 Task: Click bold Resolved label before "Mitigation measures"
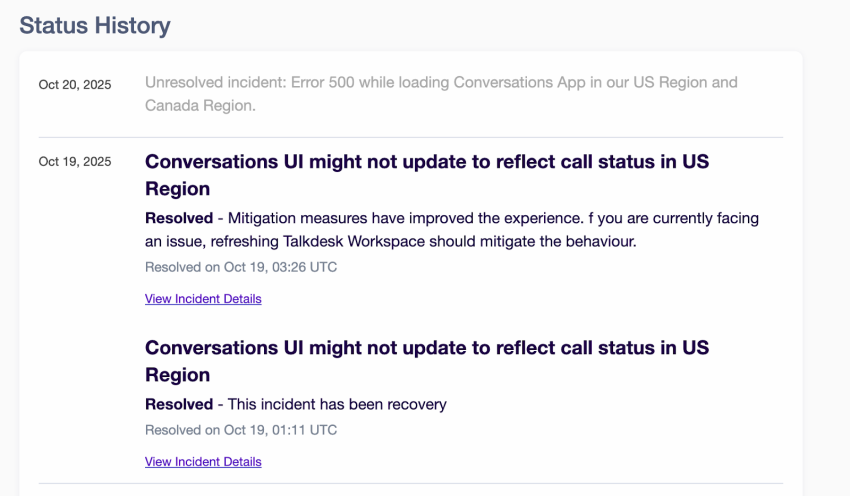click(x=179, y=218)
